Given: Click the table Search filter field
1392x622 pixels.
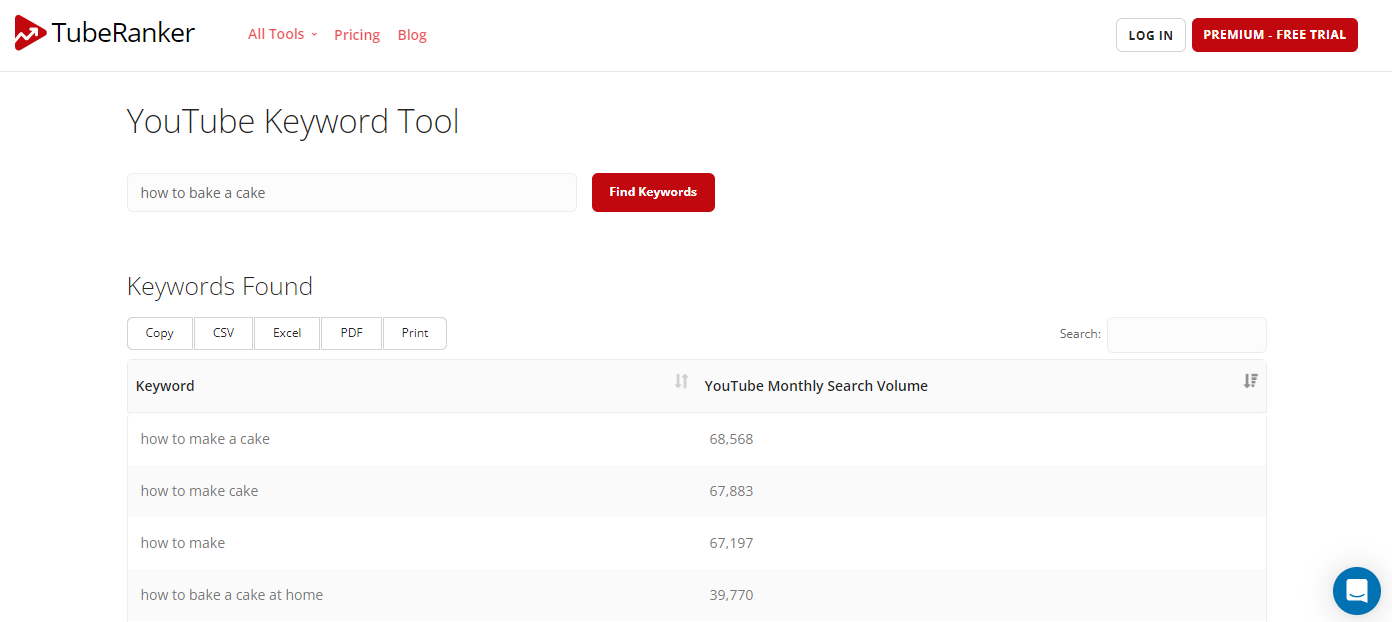Looking at the screenshot, I should 1187,334.
